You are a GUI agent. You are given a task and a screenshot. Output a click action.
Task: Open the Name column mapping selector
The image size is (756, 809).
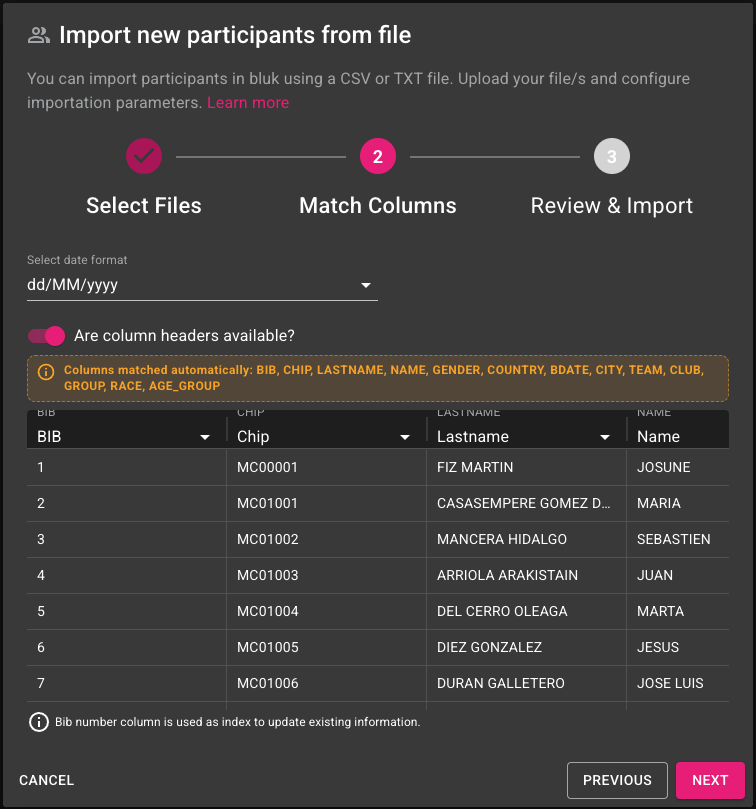pyautogui.click(x=677, y=437)
